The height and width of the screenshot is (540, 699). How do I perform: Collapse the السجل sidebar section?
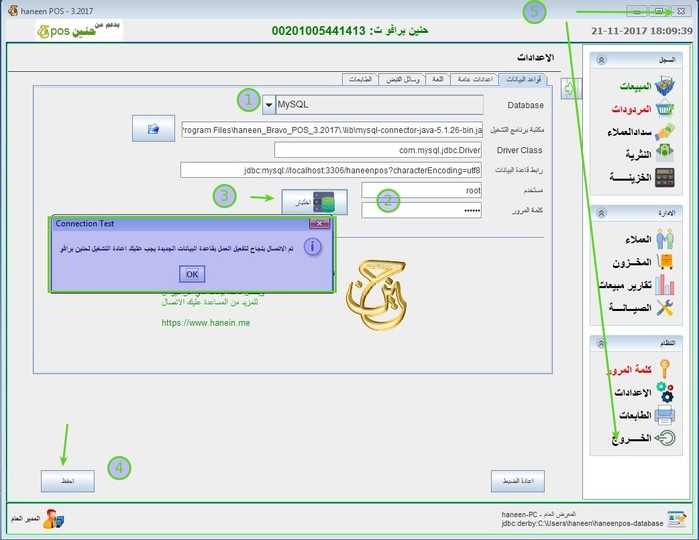(601, 60)
